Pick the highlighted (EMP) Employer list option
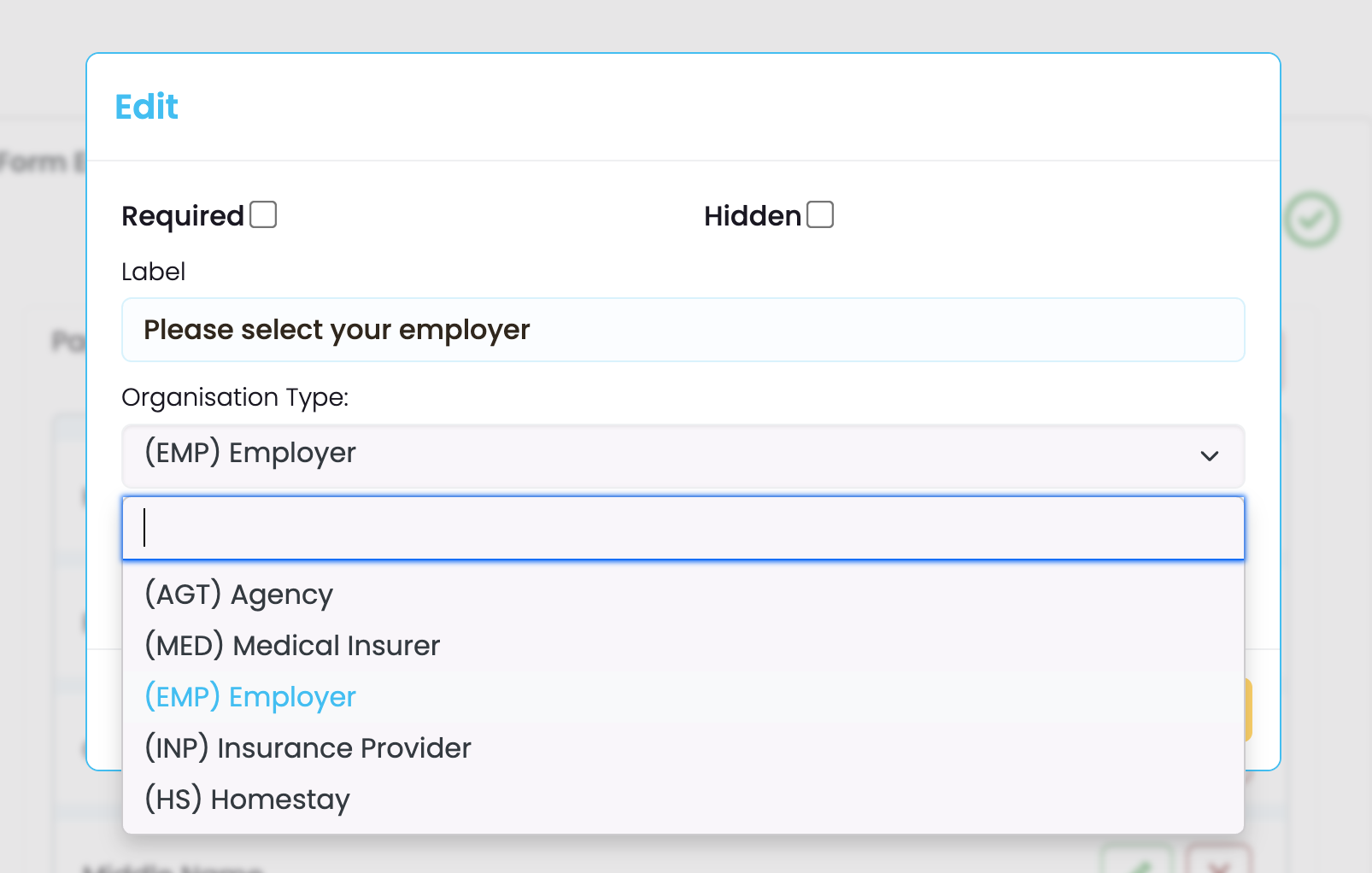Screen dimensions: 1372x873 coord(250,697)
